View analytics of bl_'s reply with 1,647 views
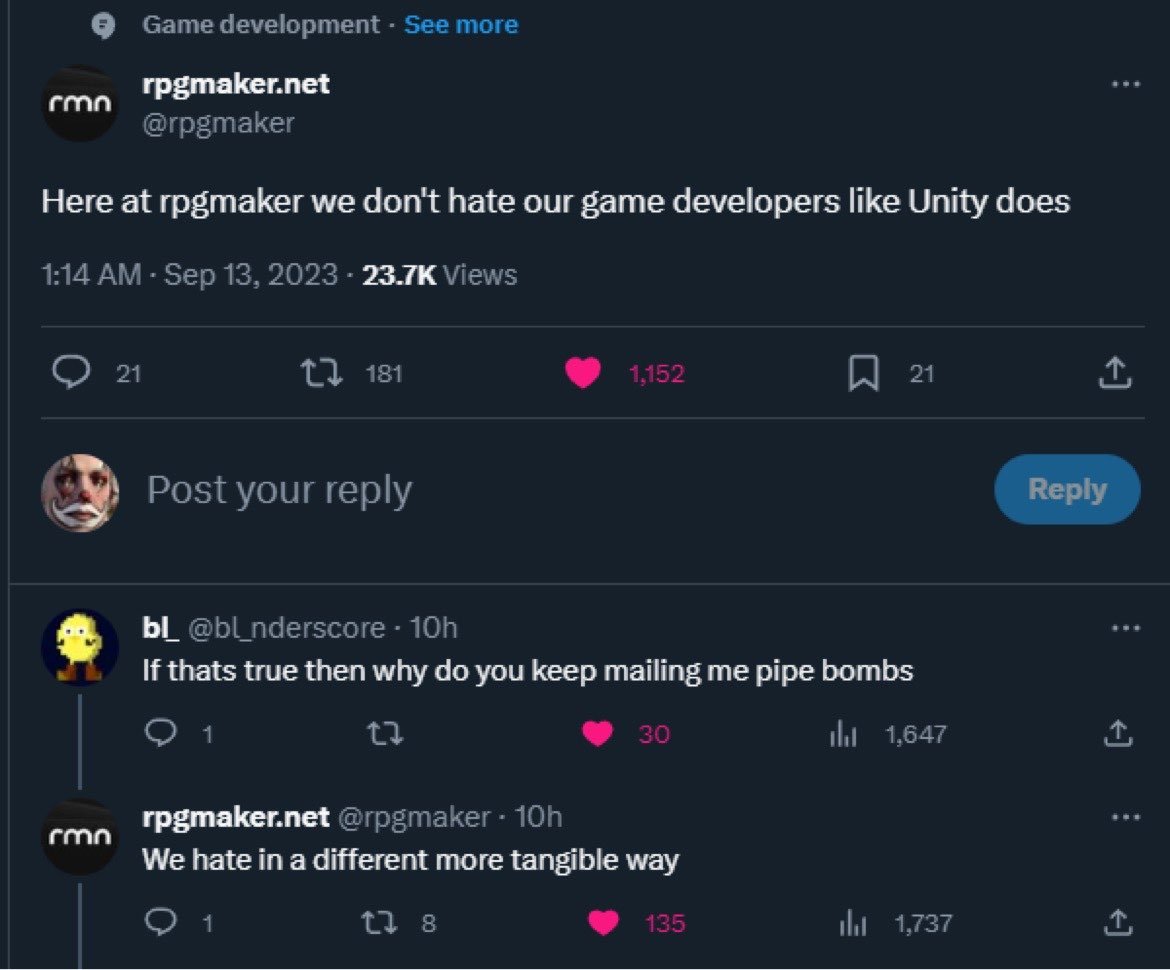Image resolution: width=1170 pixels, height=970 pixels. tap(844, 734)
